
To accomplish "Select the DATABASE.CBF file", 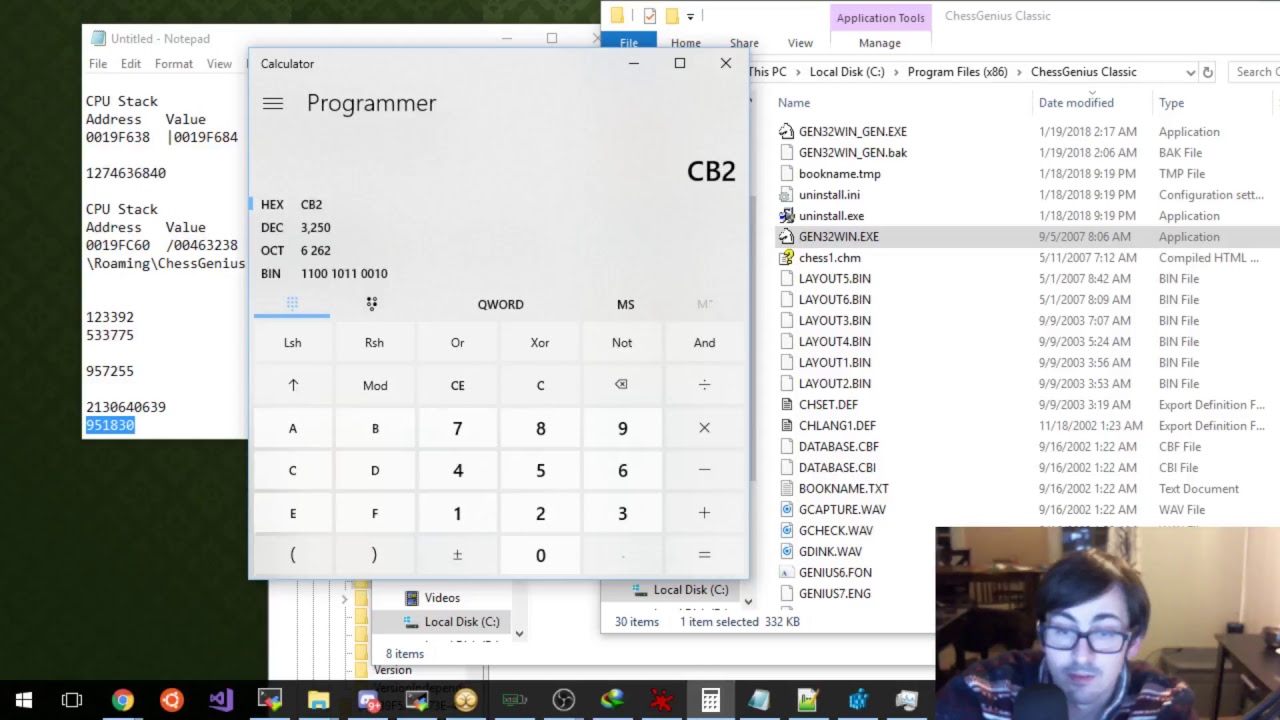I will click(x=839, y=447).
